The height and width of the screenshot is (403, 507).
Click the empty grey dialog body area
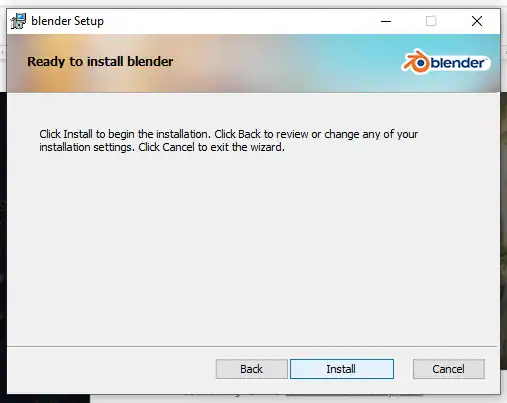252,247
